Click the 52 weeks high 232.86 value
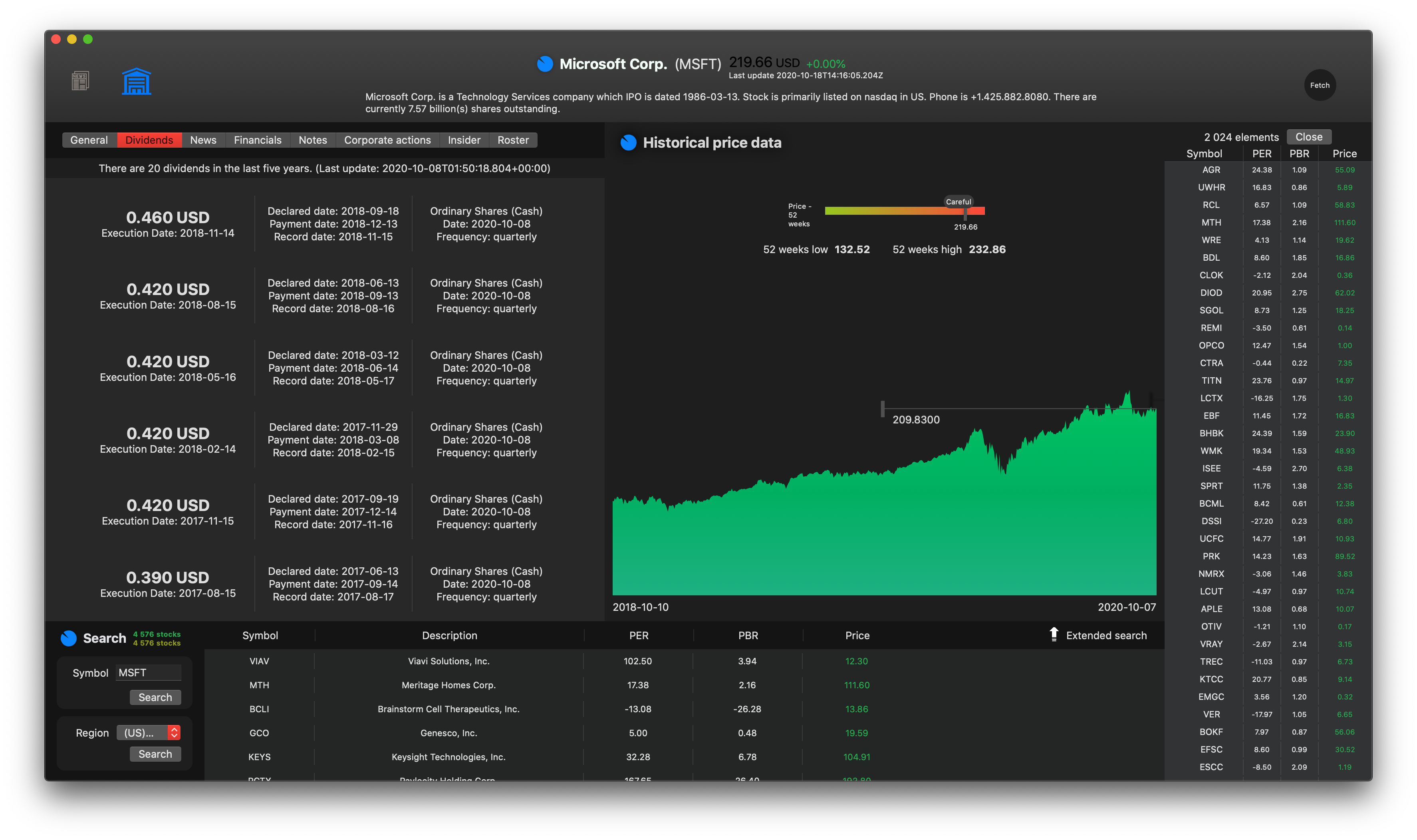Screen dimensions: 1417x840 pyautogui.click(x=987, y=250)
